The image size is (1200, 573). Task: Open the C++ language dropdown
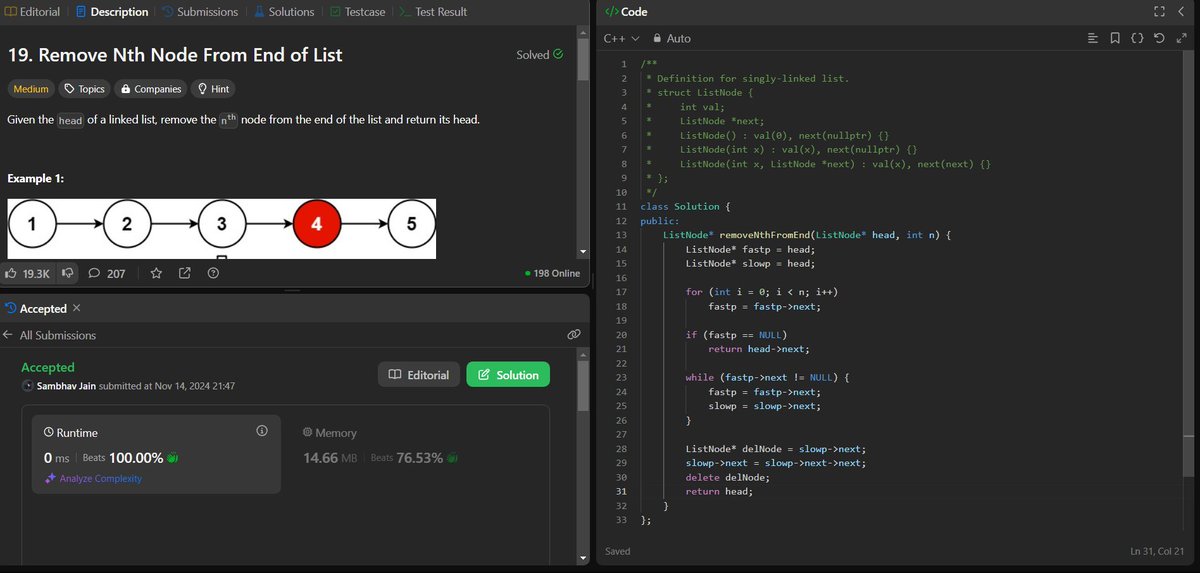pyautogui.click(x=621, y=38)
